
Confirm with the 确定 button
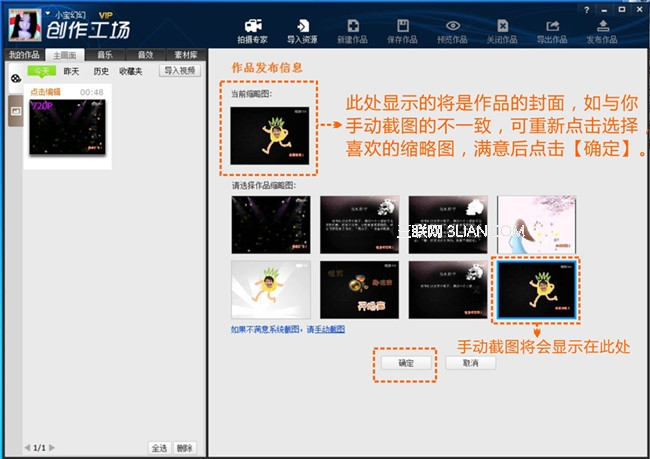point(406,363)
